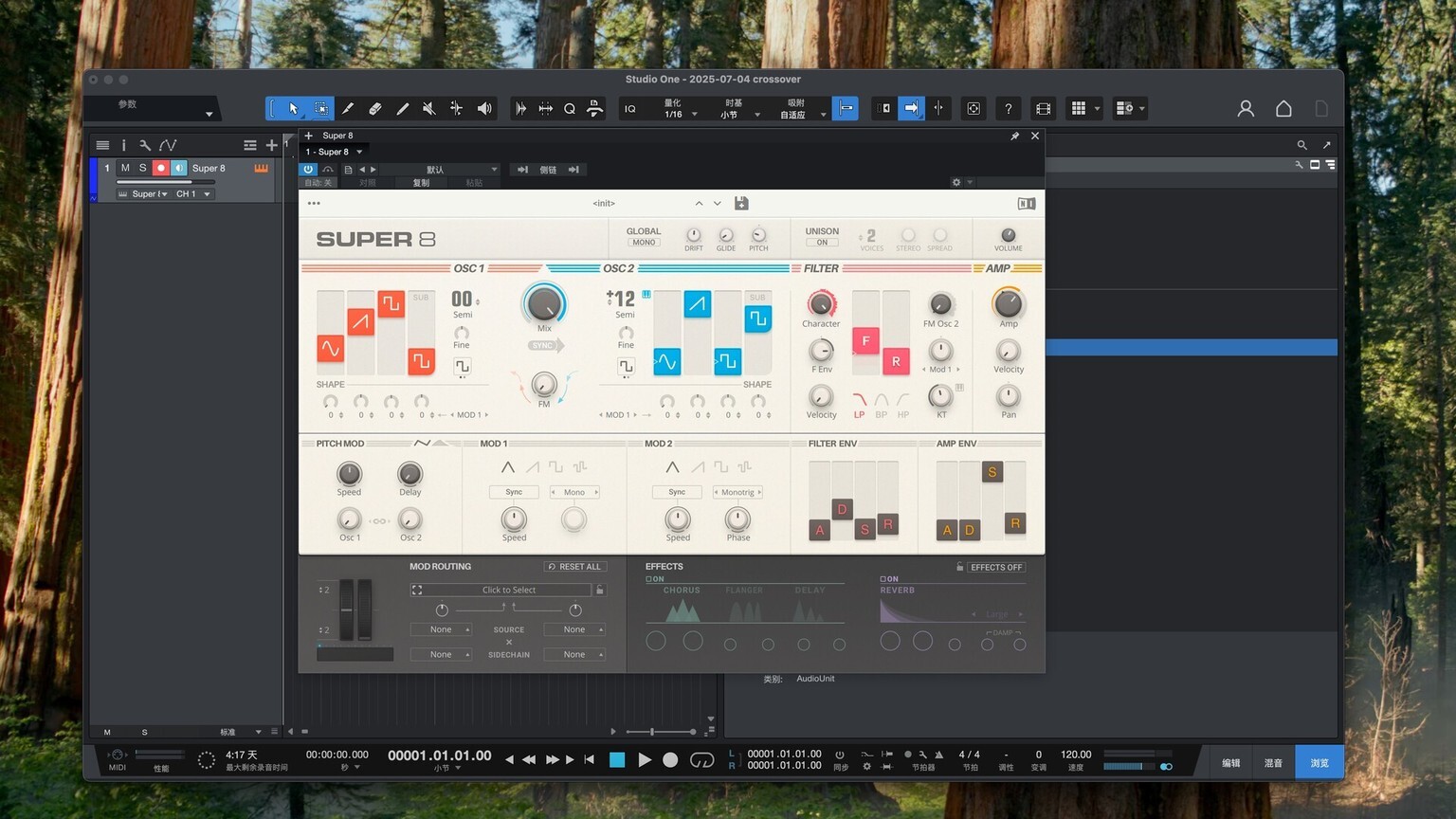Screen dimensions: 1456x819
Task: Toggle plugin power bypass button
Action: pos(308,170)
